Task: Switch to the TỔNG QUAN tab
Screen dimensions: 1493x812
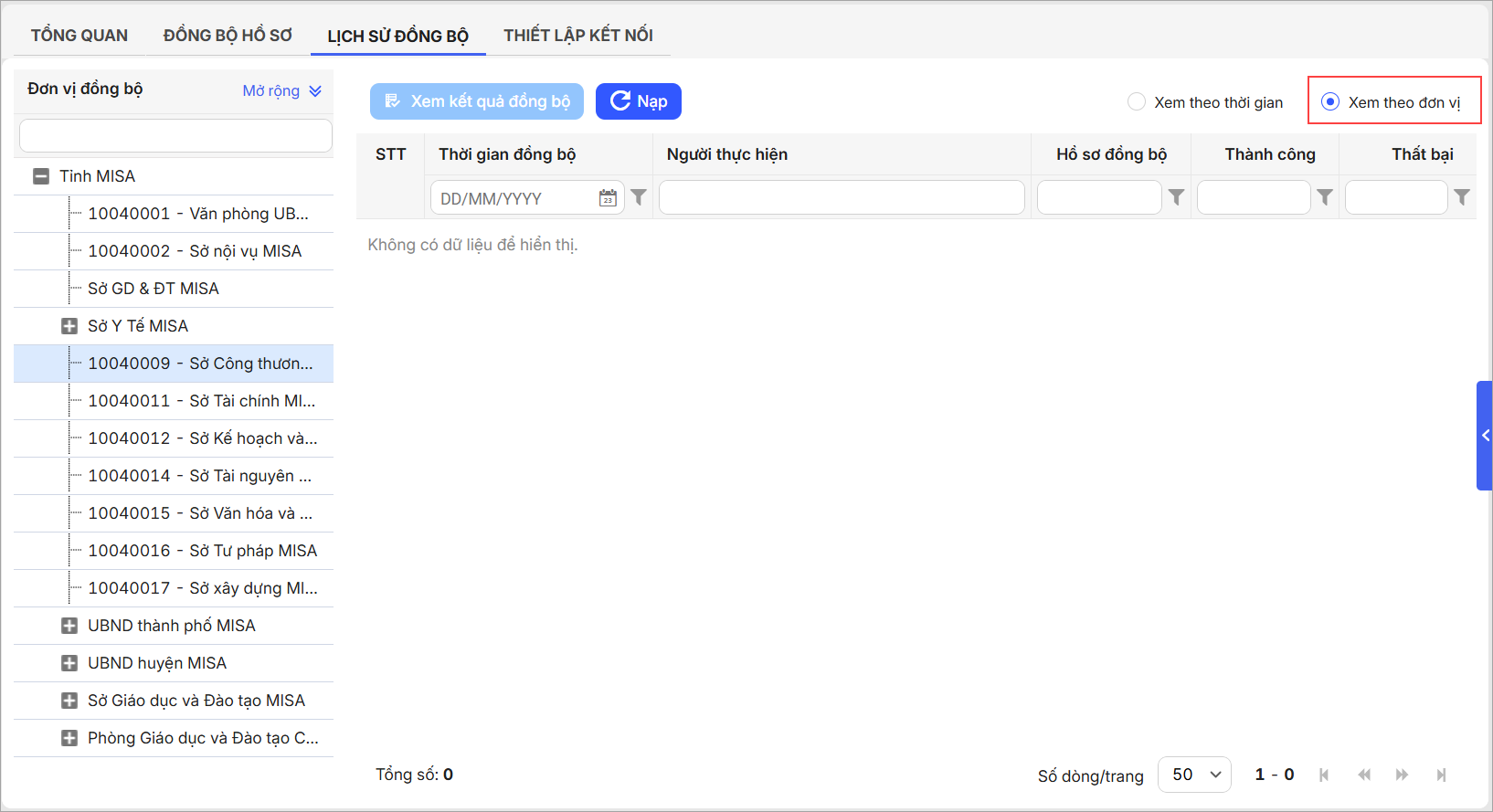Action: (x=79, y=36)
